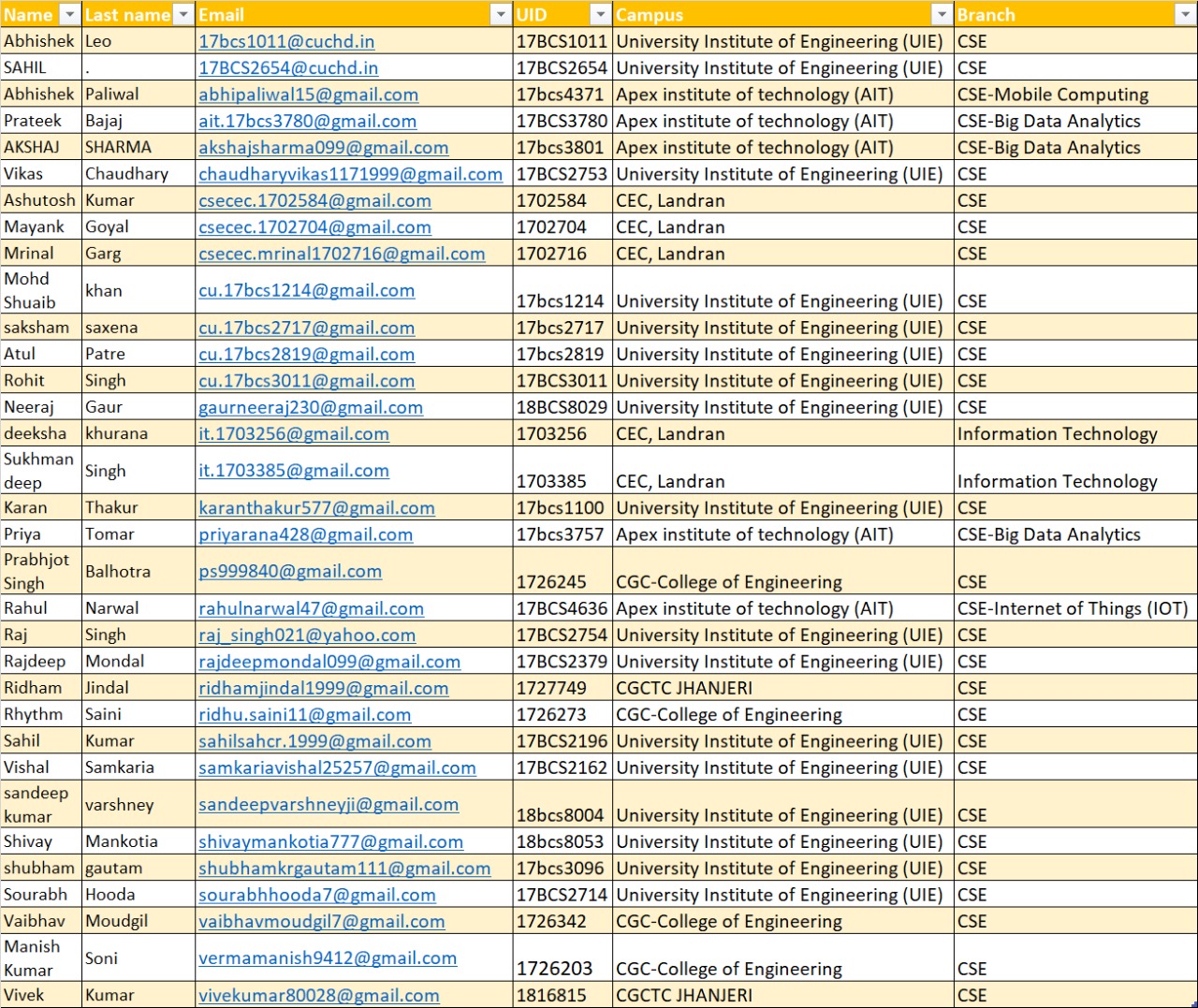Image resolution: width=1198 pixels, height=1008 pixels.
Task: Open the gaurneeraj230@gmail.com email link
Action: tap(310, 408)
